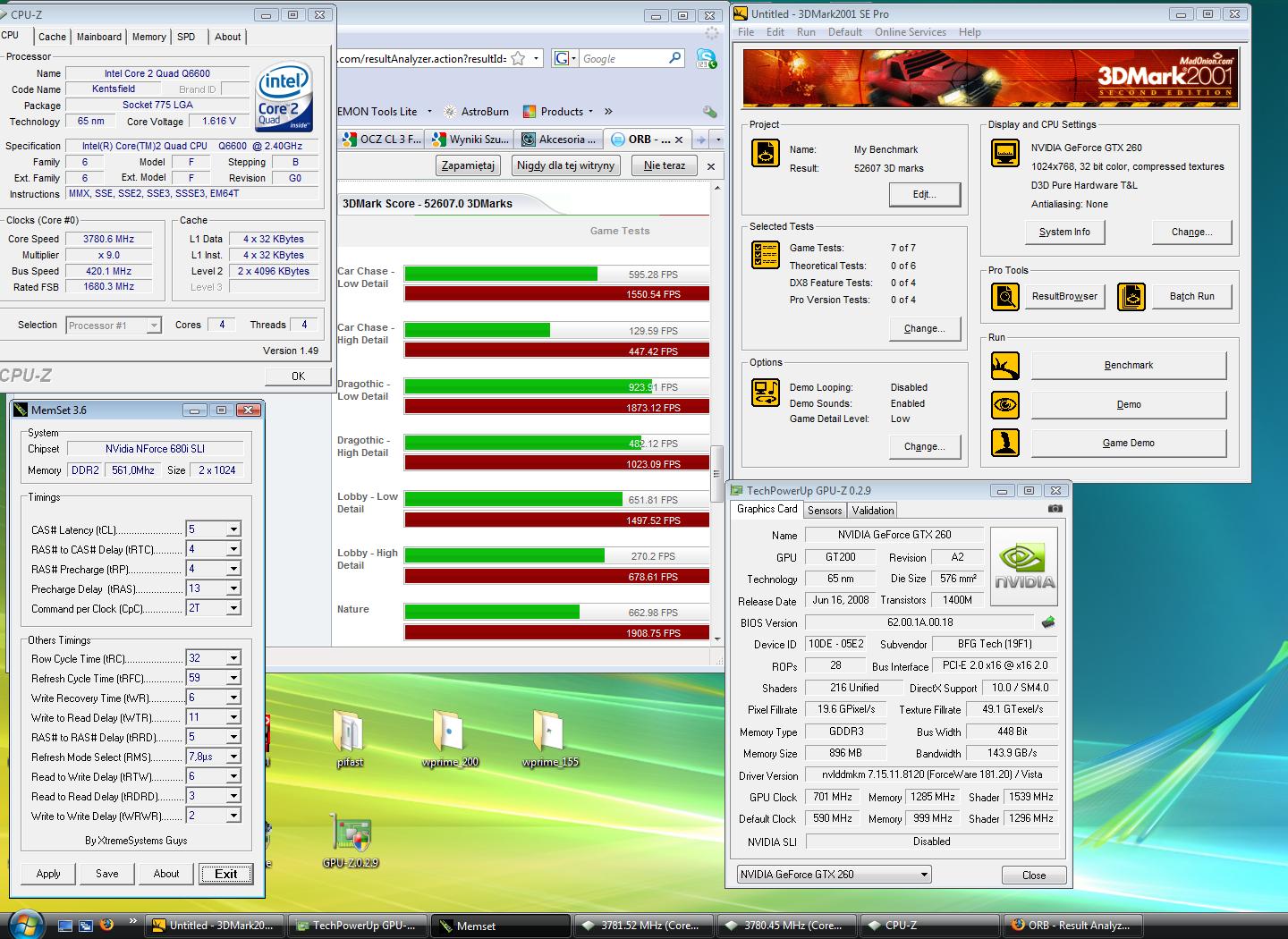Click the browser wrench tools icon

click(709, 112)
